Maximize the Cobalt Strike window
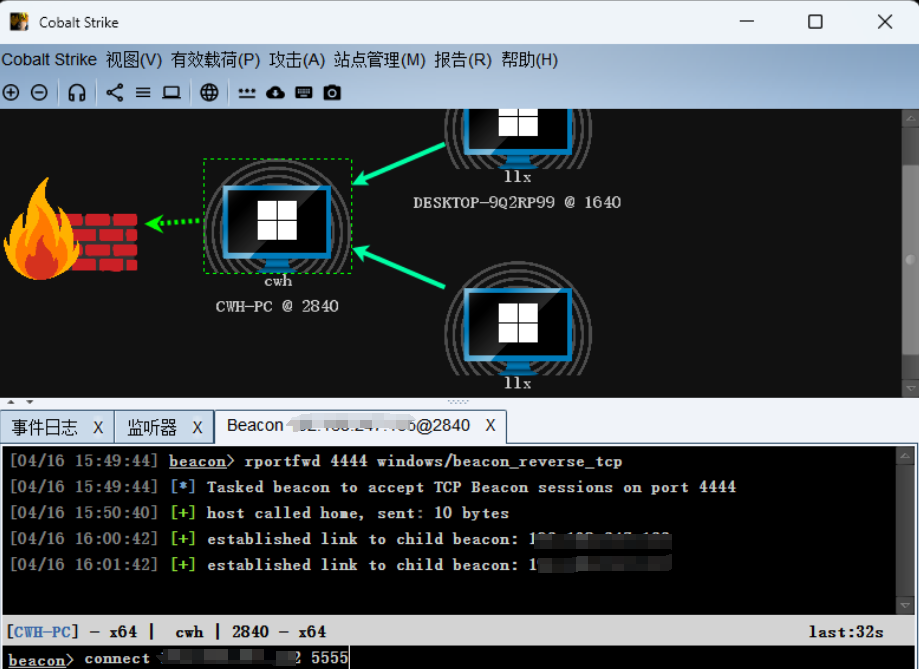919x669 pixels. coord(815,22)
